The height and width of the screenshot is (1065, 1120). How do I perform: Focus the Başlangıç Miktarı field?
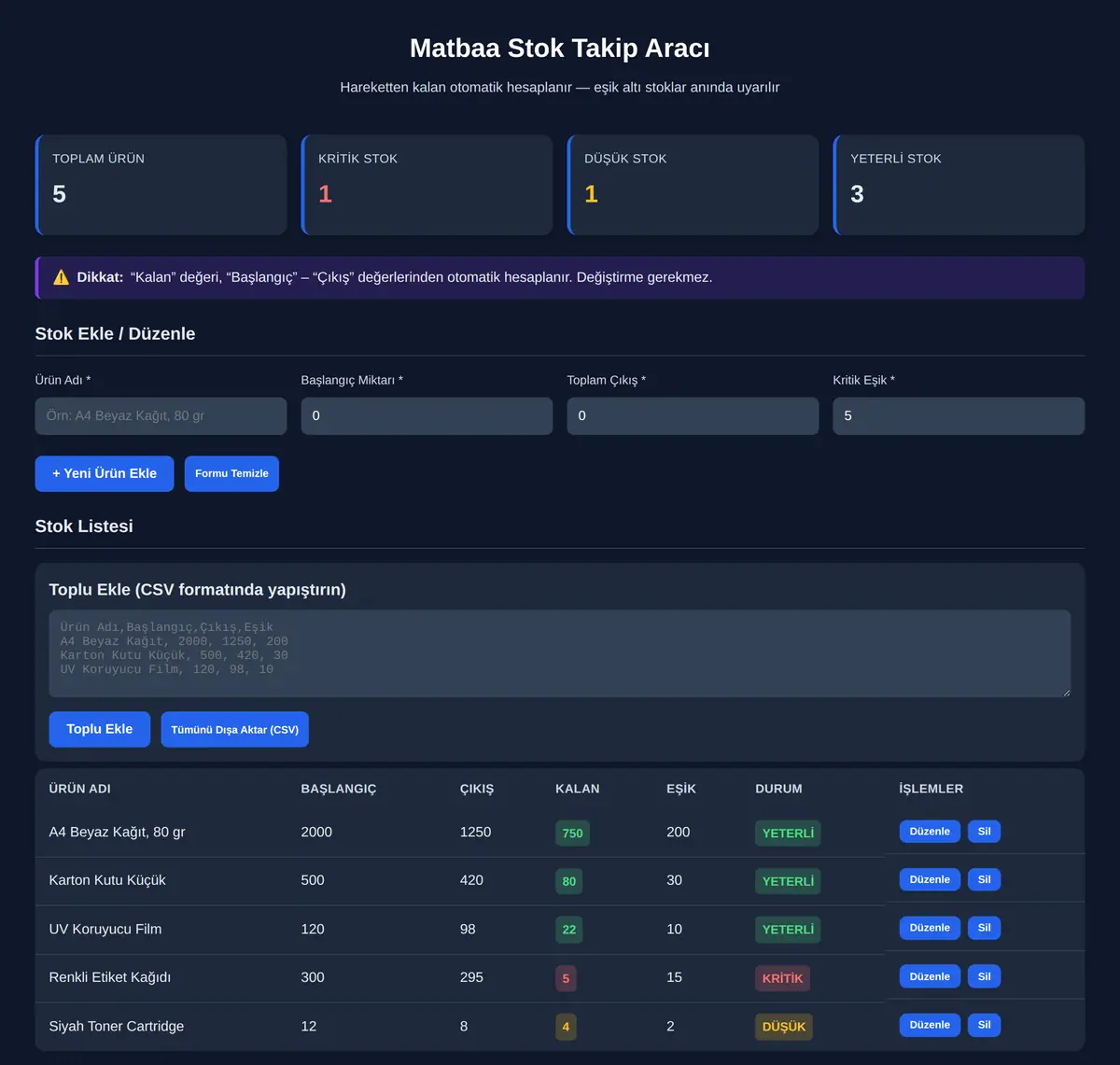click(x=427, y=416)
